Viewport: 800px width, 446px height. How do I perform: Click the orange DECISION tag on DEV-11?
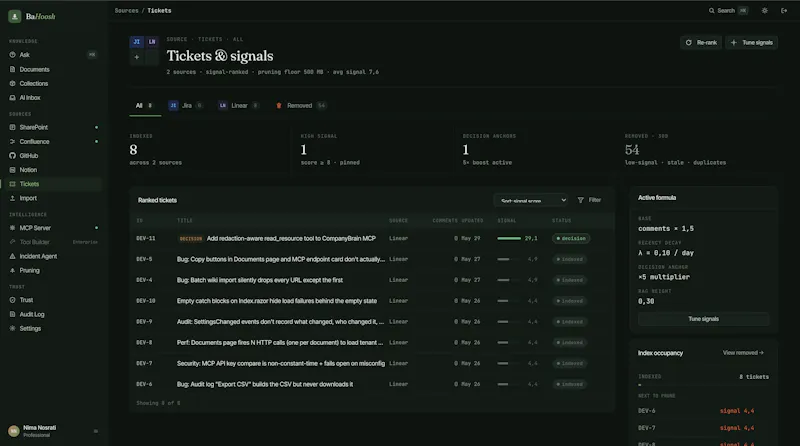[191, 238]
